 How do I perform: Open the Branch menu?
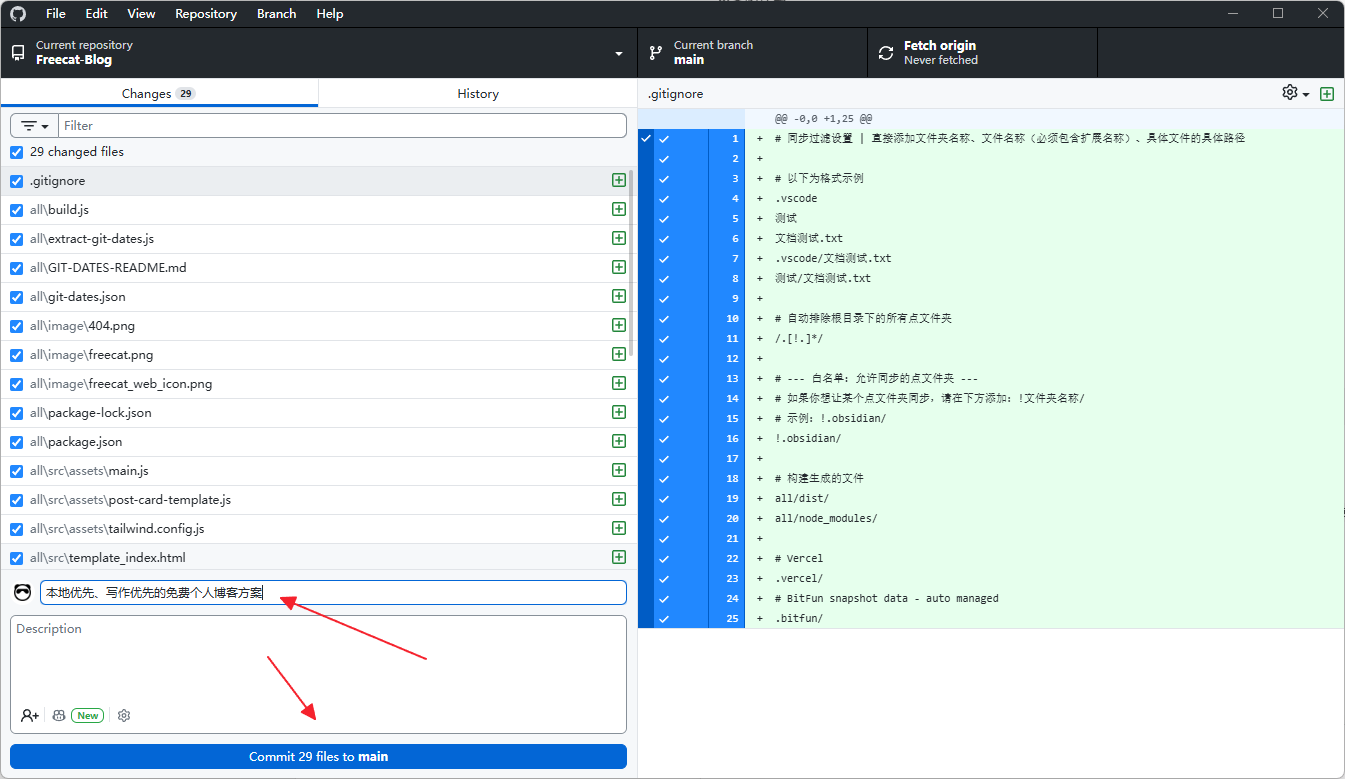[x=276, y=14]
